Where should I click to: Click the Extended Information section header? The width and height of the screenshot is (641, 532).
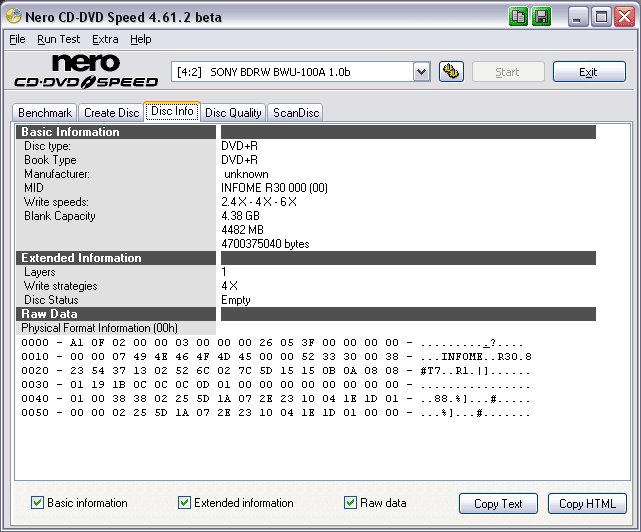point(116,258)
